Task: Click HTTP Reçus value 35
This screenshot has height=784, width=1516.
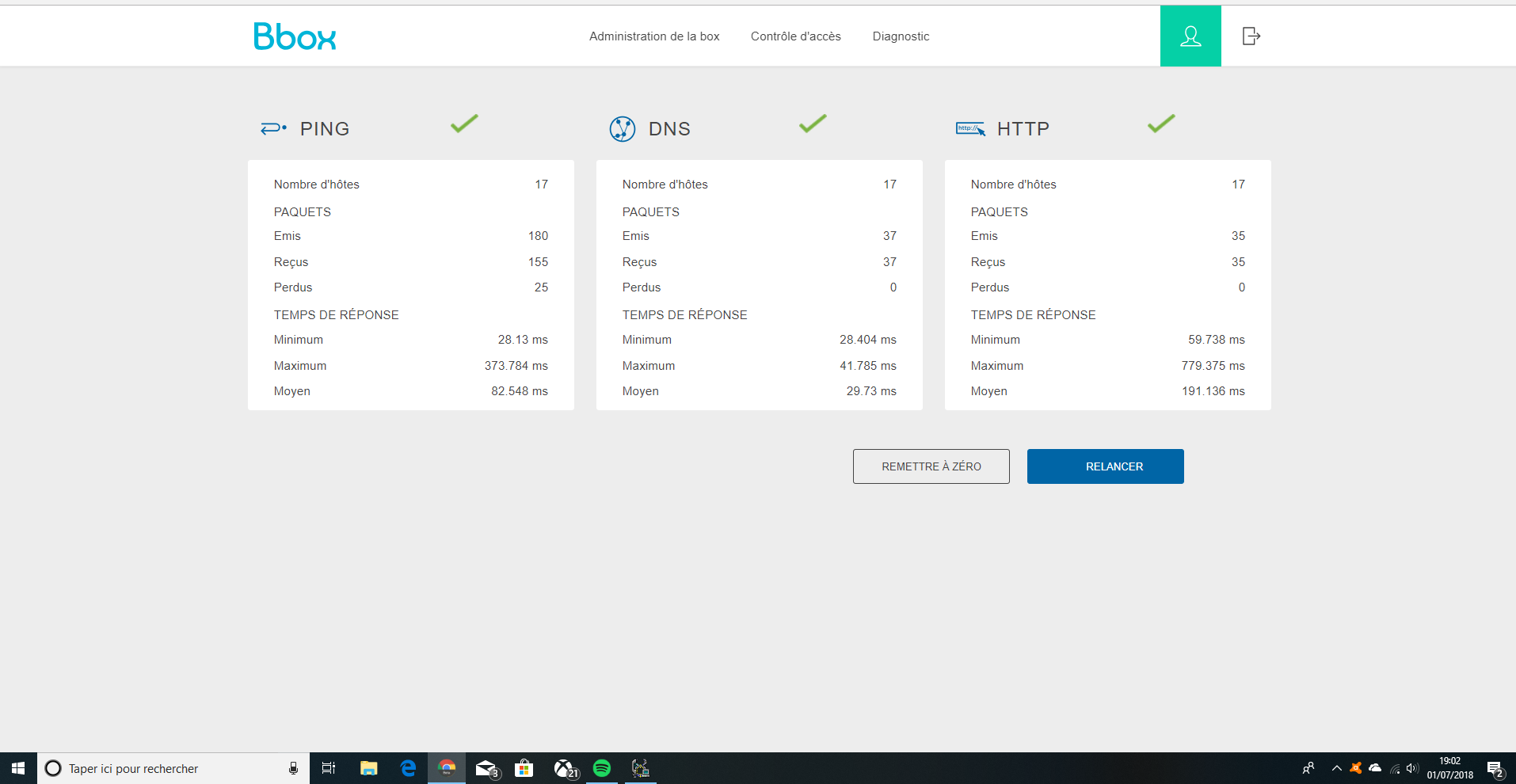Action: 1238,262
